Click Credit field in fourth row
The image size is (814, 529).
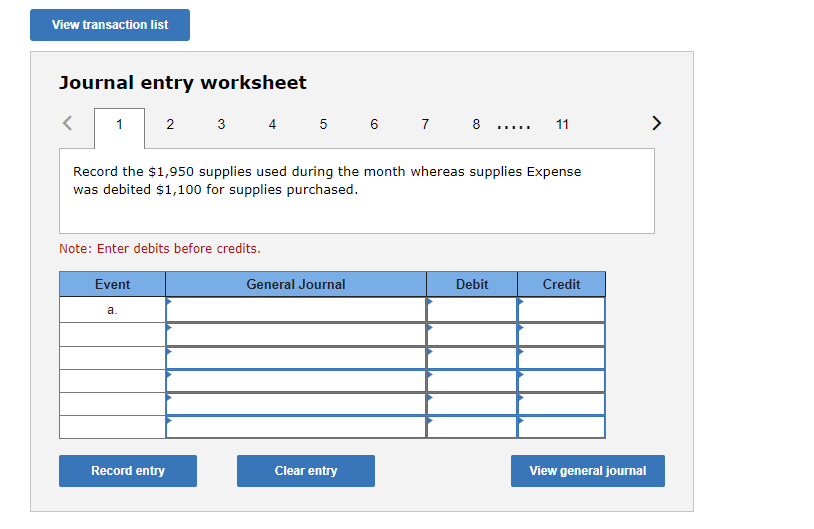(561, 381)
